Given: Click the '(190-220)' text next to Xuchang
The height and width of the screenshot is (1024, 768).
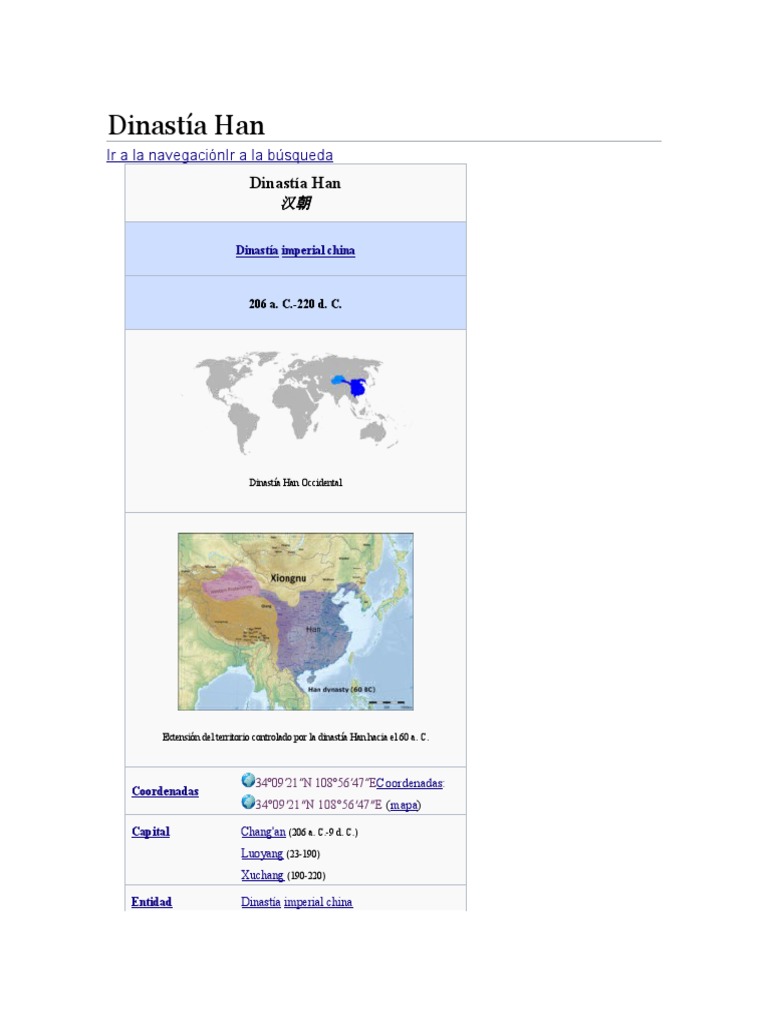Looking at the screenshot, I should [x=306, y=876].
